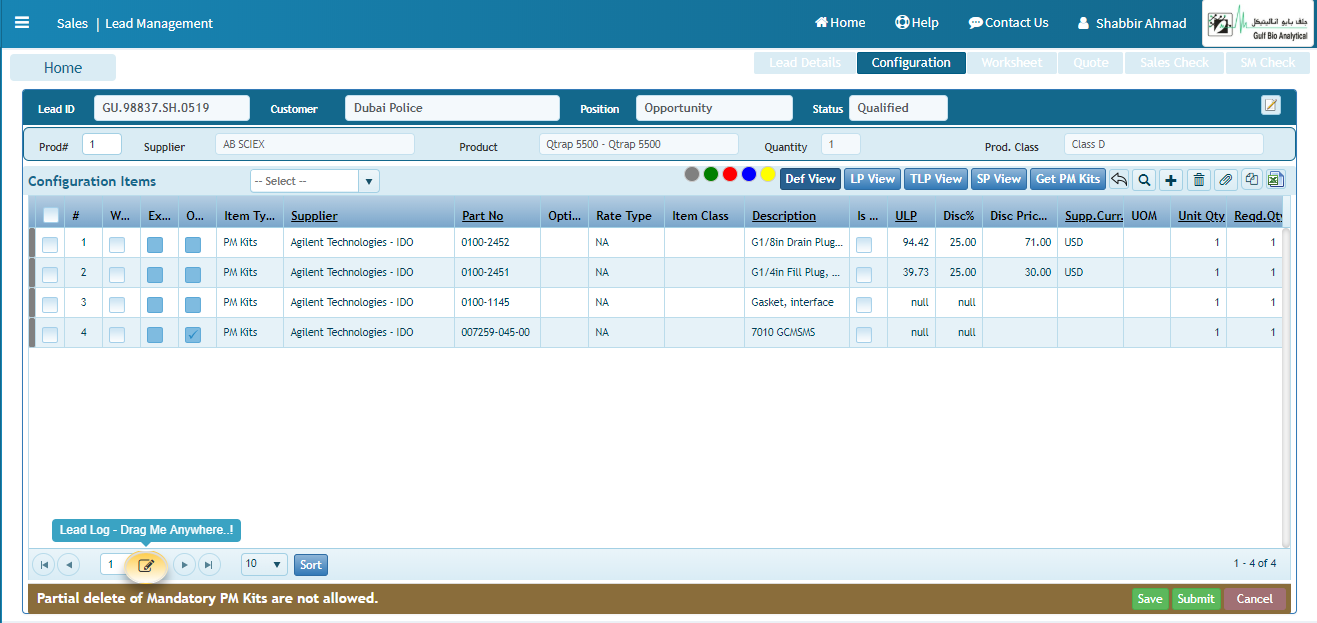
Task: Click the blue color circle
Action: coord(749,174)
